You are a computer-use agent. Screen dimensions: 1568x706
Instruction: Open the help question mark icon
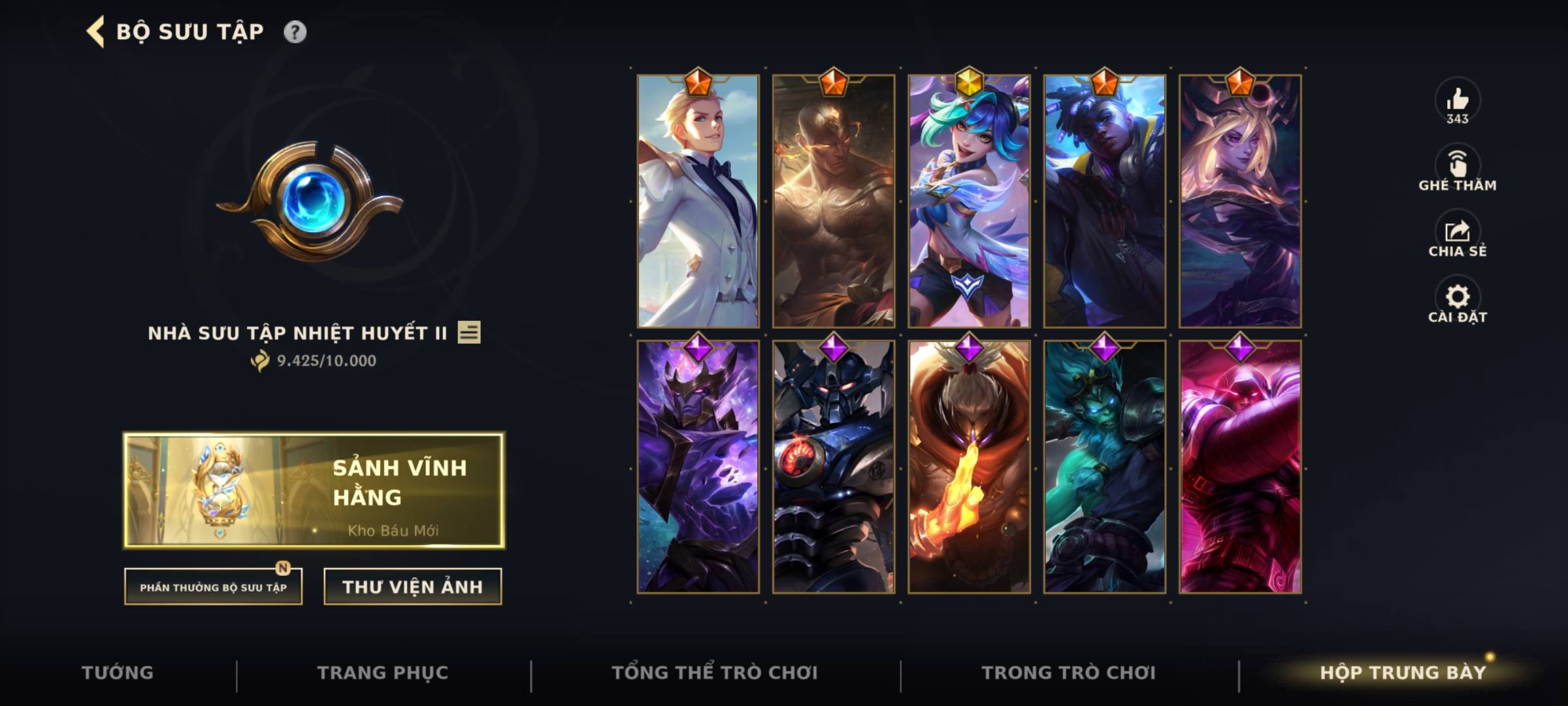point(295,31)
